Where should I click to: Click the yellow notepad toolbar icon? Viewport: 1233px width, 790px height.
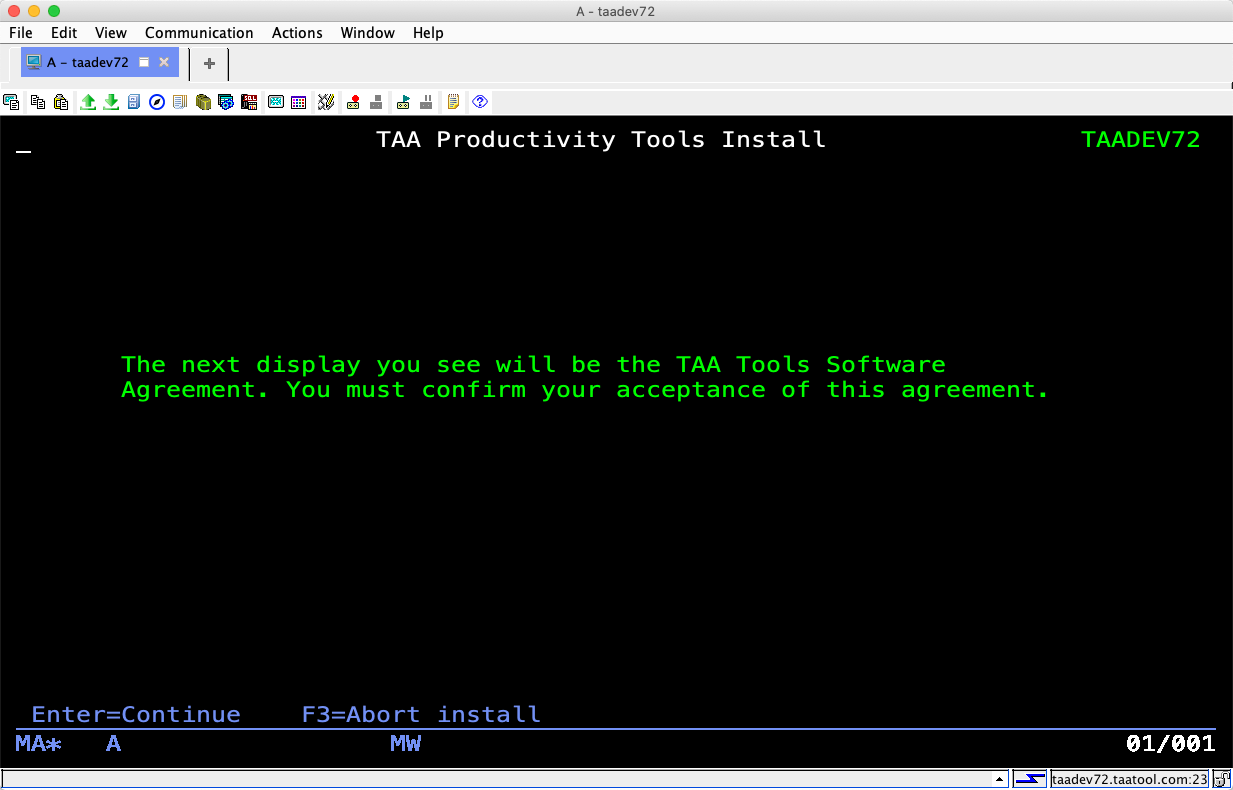pos(454,102)
